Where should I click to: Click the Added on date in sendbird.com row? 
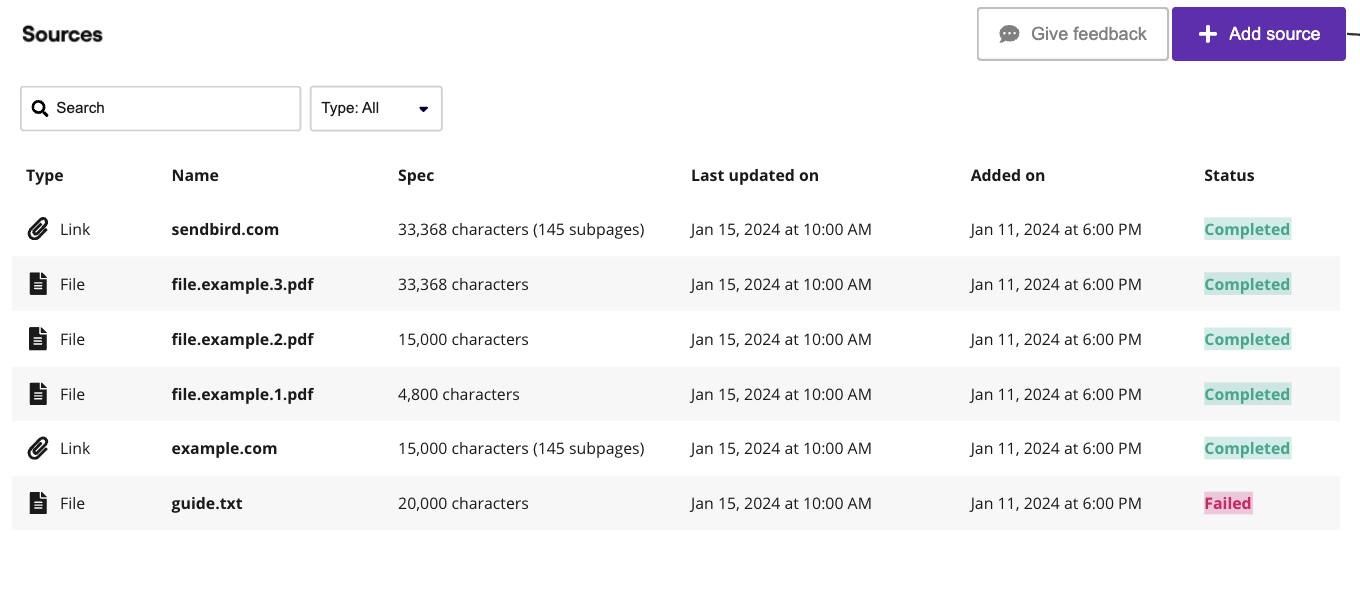pos(1056,229)
